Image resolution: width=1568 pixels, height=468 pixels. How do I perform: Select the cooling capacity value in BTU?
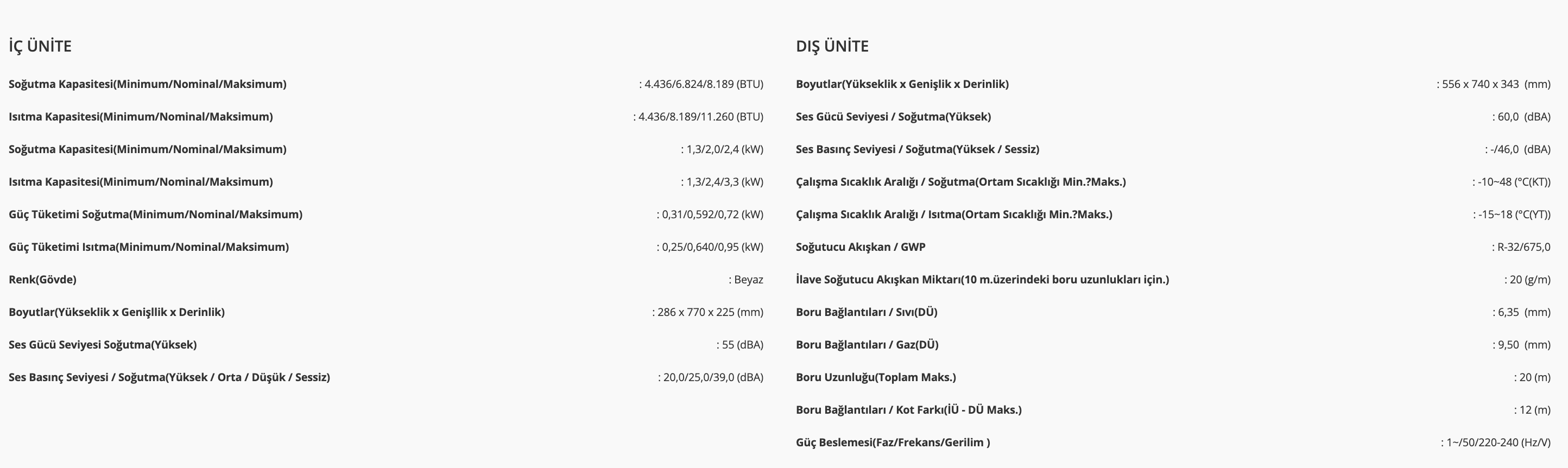click(x=703, y=84)
